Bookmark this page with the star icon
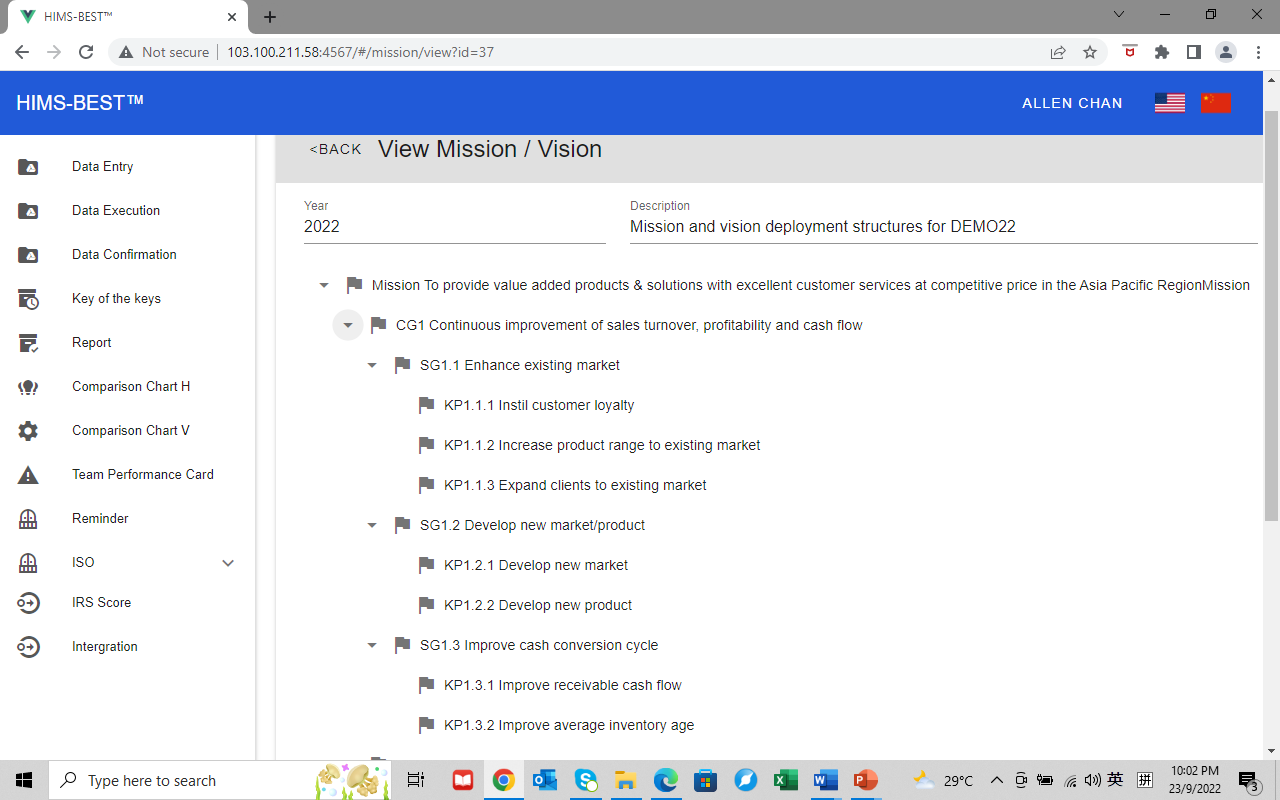The width and height of the screenshot is (1280, 800). point(1090,52)
